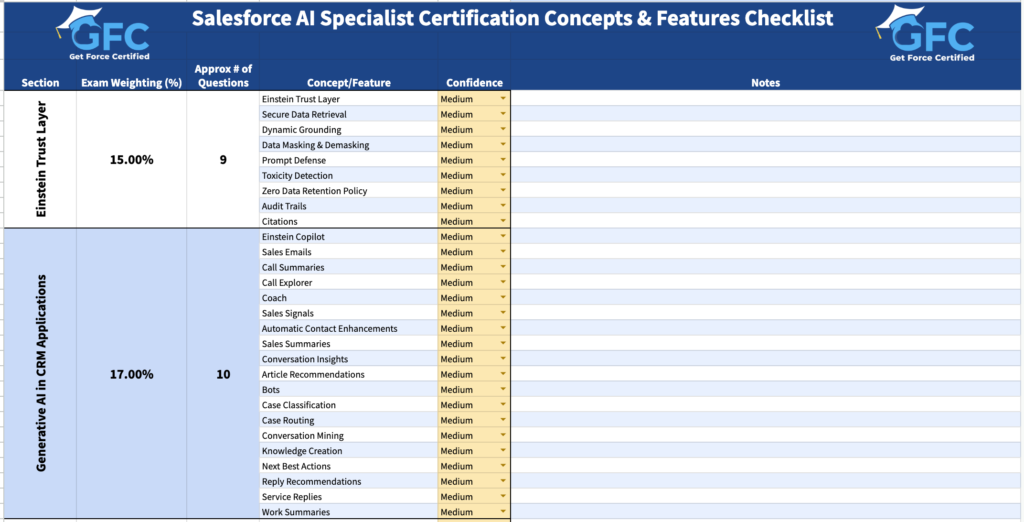
Task: Click the Notes cell for Case Routing row
Action: click(765, 420)
